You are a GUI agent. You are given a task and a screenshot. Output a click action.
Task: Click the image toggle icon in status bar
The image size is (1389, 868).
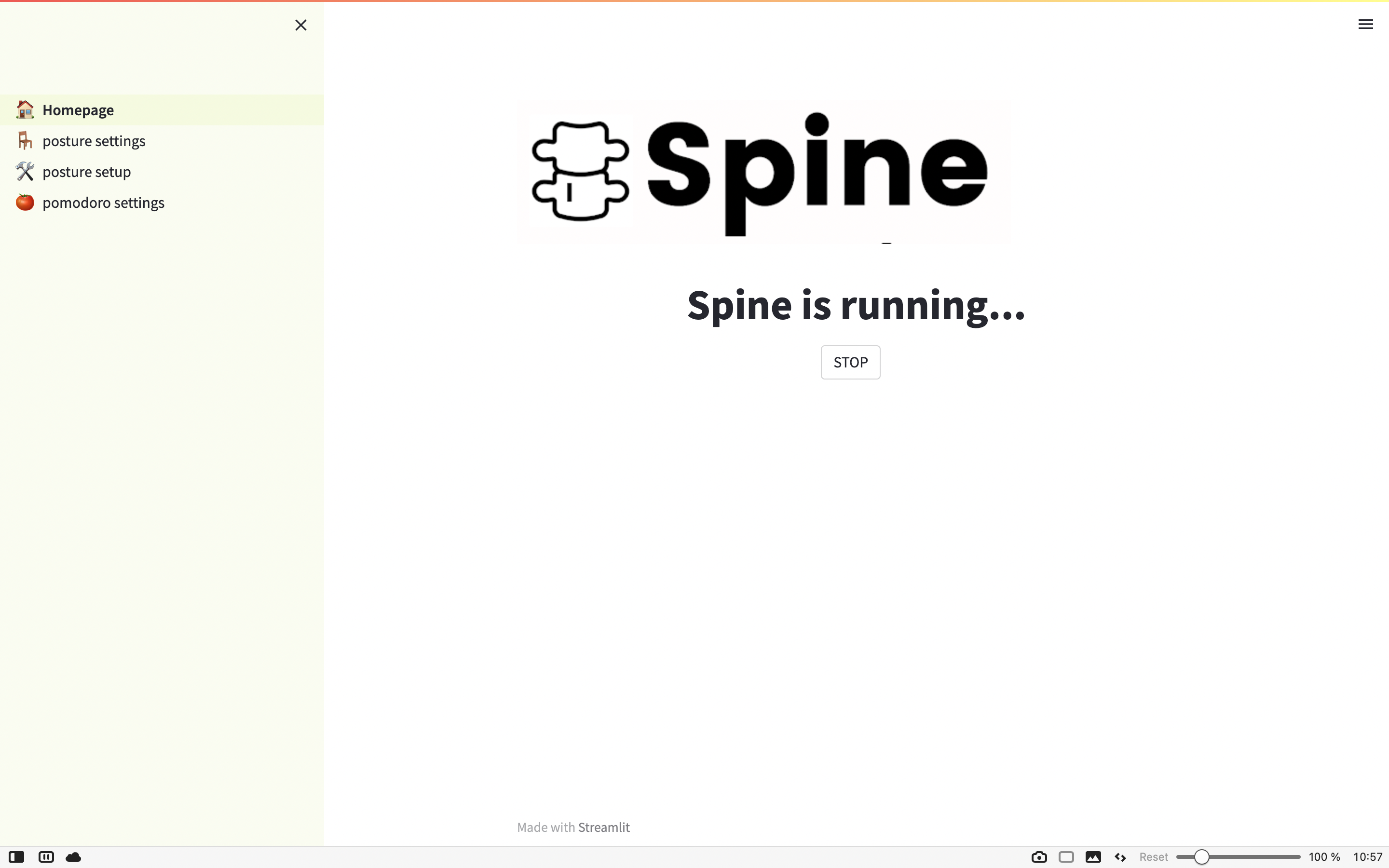[x=1093, y=857]
